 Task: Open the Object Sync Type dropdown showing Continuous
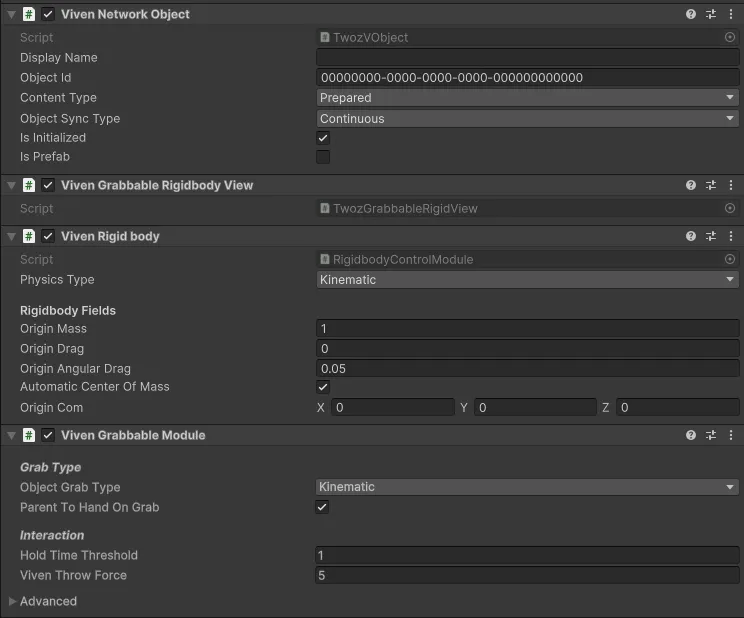(x=527, y=119)
